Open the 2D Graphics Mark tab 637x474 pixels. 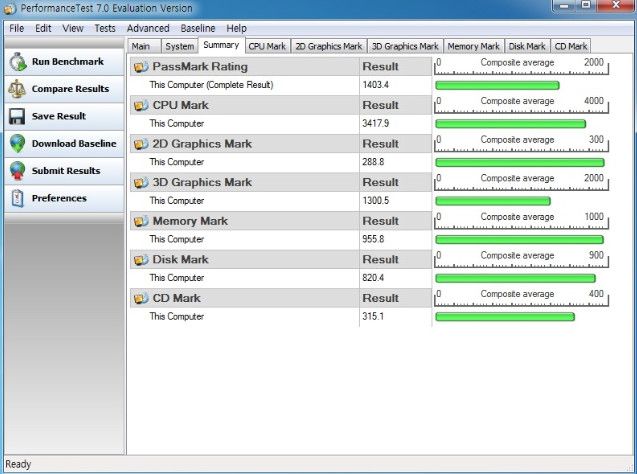(329, 46)
